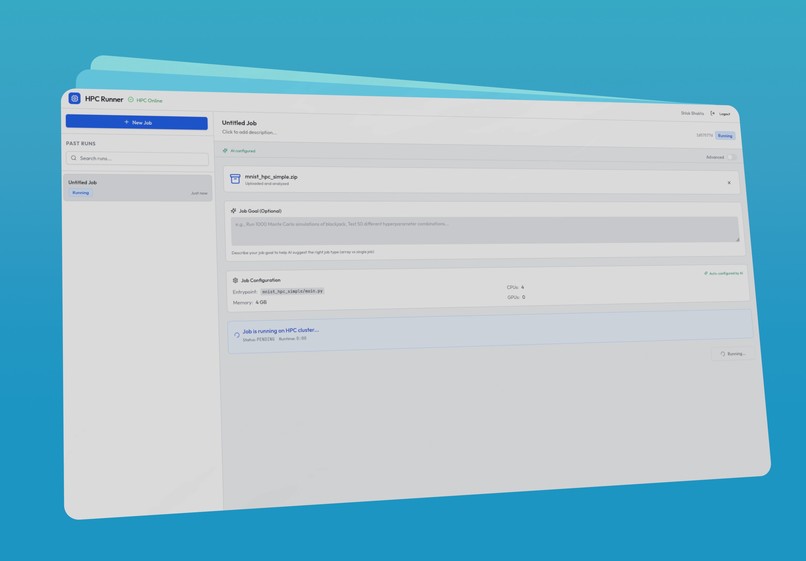Click the sparkle icon next to Job Goal
Screen dimensions: 806x561
pyautogui.click(x=233, y=210)
